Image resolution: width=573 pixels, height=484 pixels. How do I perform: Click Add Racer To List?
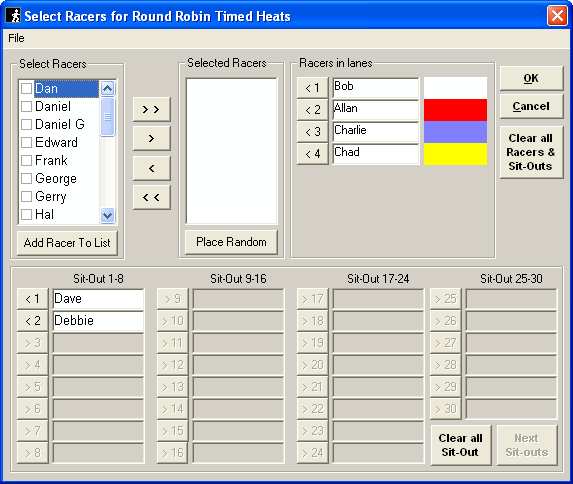[67, 243]
